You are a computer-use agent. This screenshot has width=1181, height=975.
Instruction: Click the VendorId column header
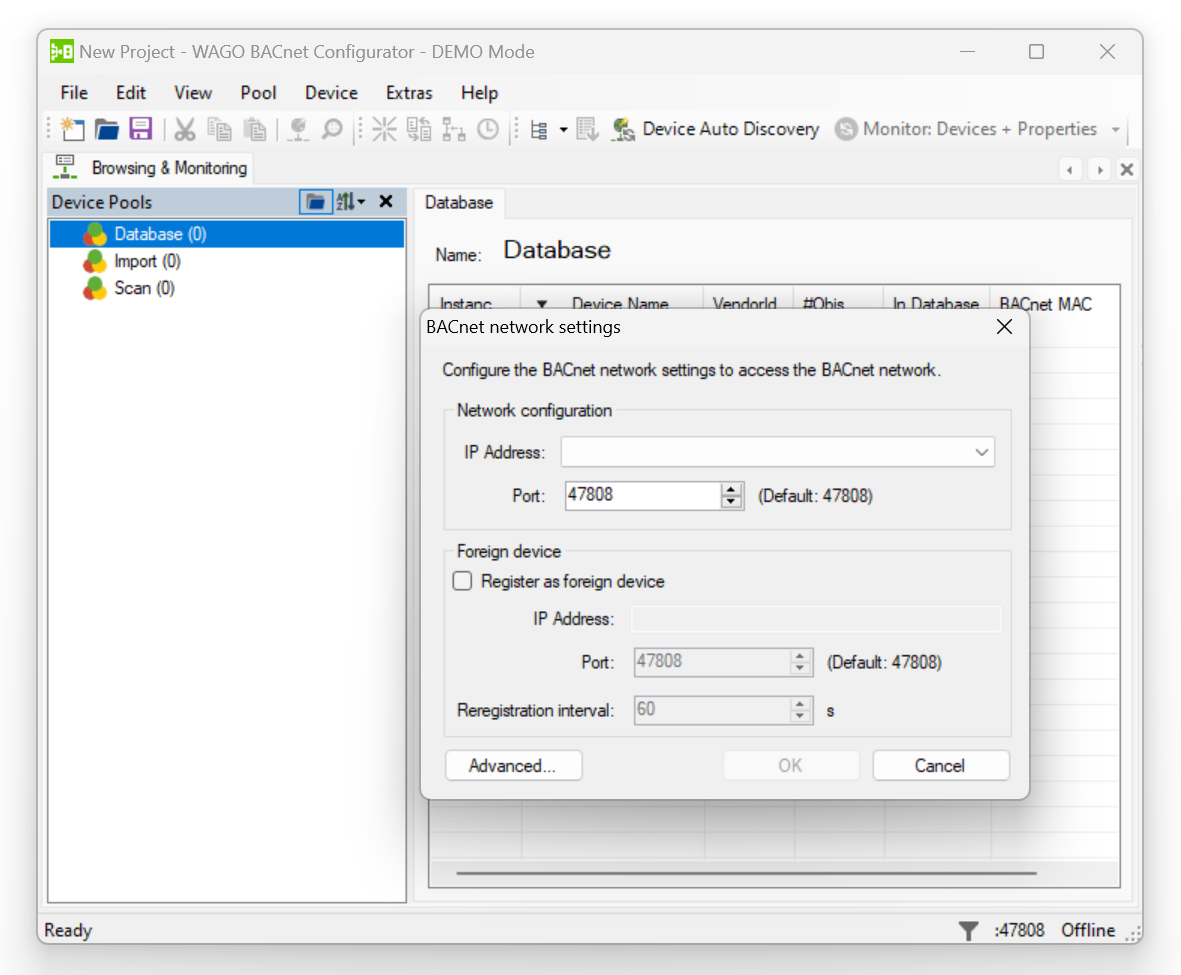tap(745, 304)
